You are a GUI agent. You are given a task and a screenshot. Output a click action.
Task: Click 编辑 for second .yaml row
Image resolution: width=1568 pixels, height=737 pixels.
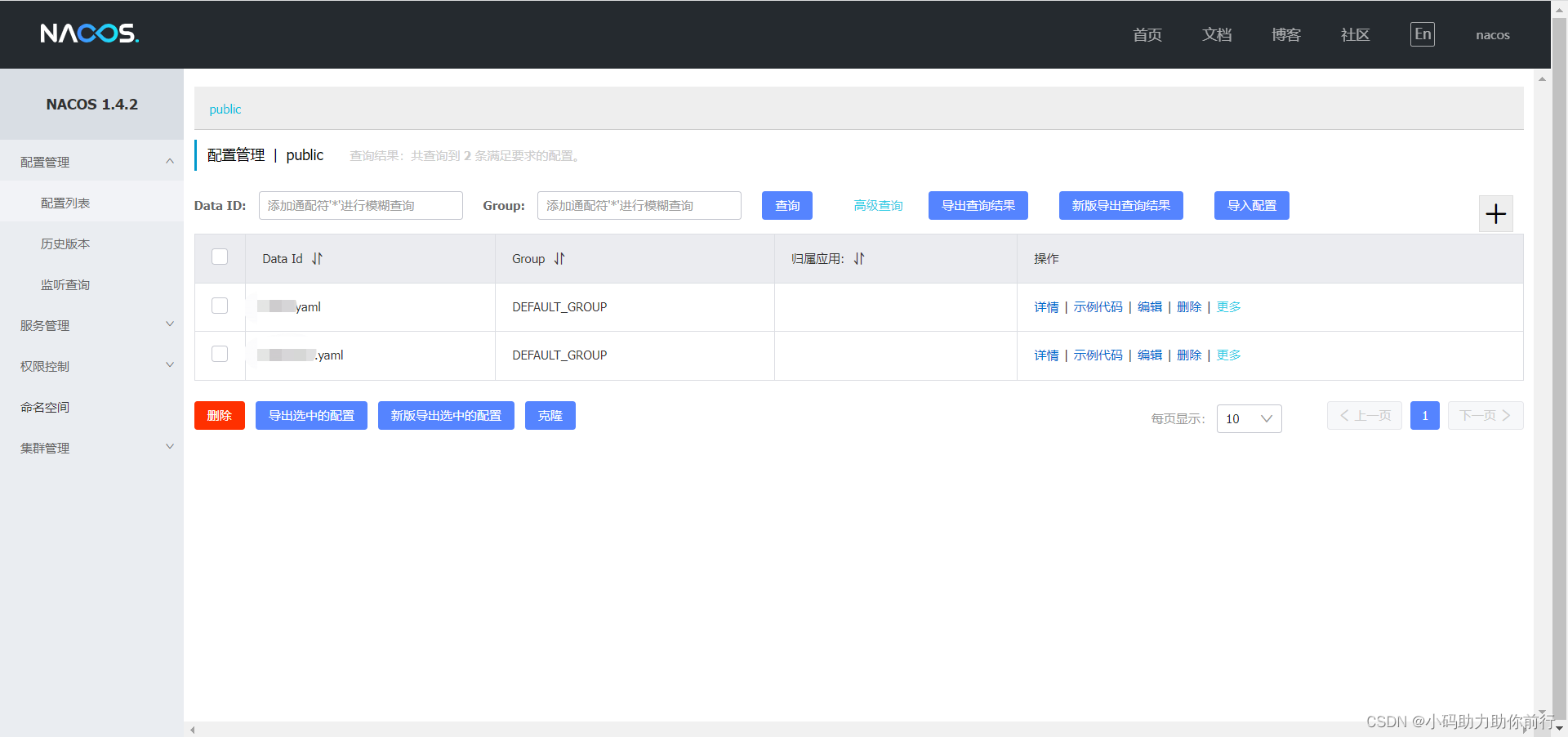[1150, 355]
